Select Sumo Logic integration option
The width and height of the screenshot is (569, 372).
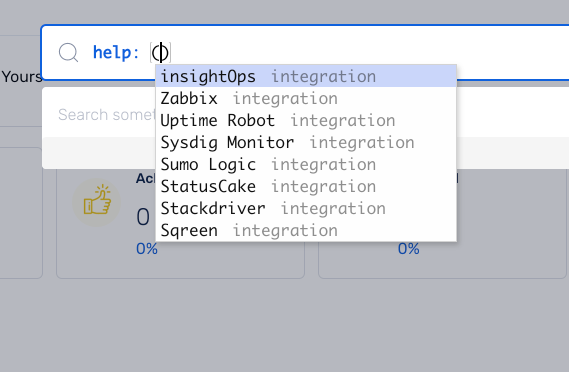pos(306,164)
